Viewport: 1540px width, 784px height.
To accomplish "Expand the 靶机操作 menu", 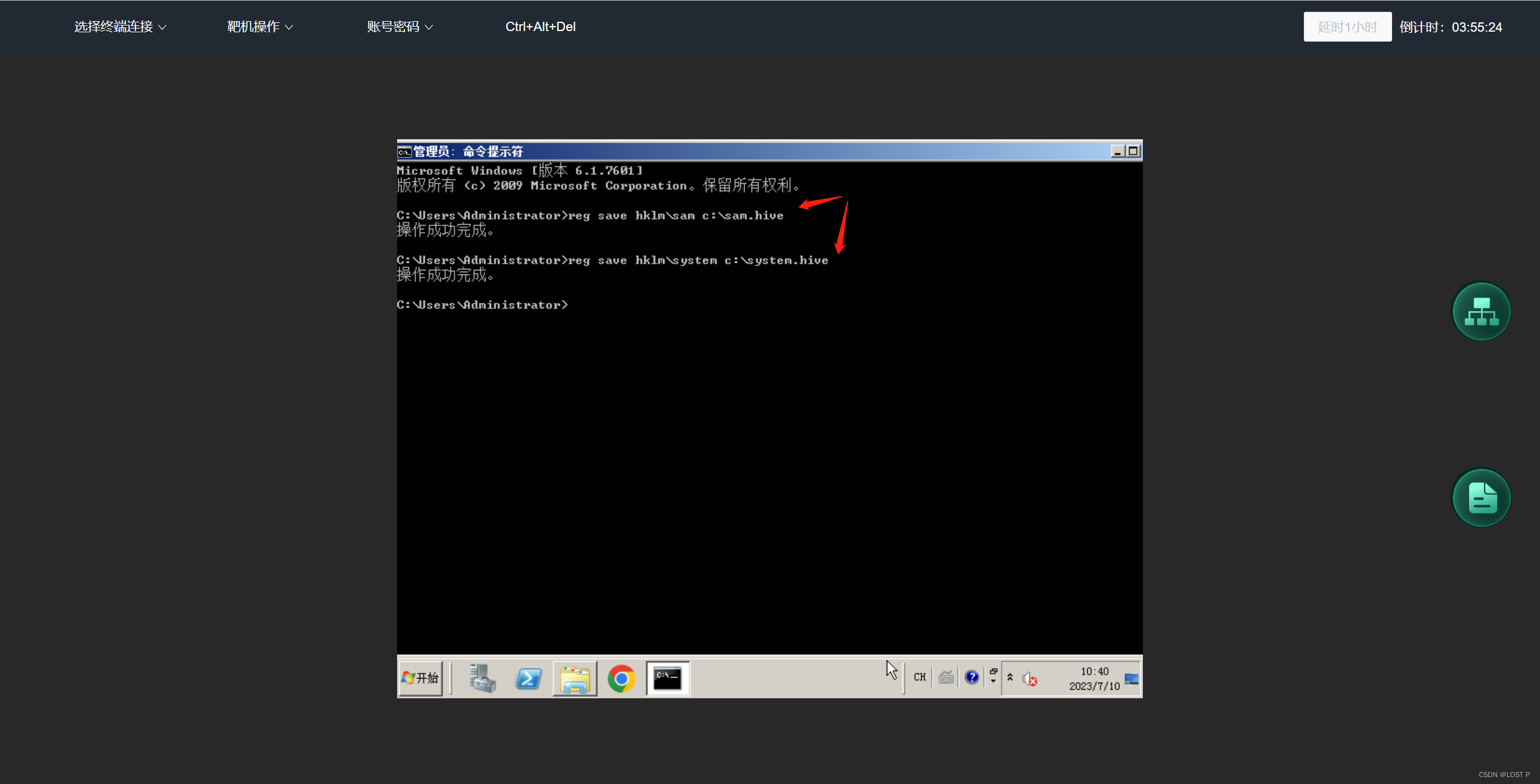I will coord(260,27).
